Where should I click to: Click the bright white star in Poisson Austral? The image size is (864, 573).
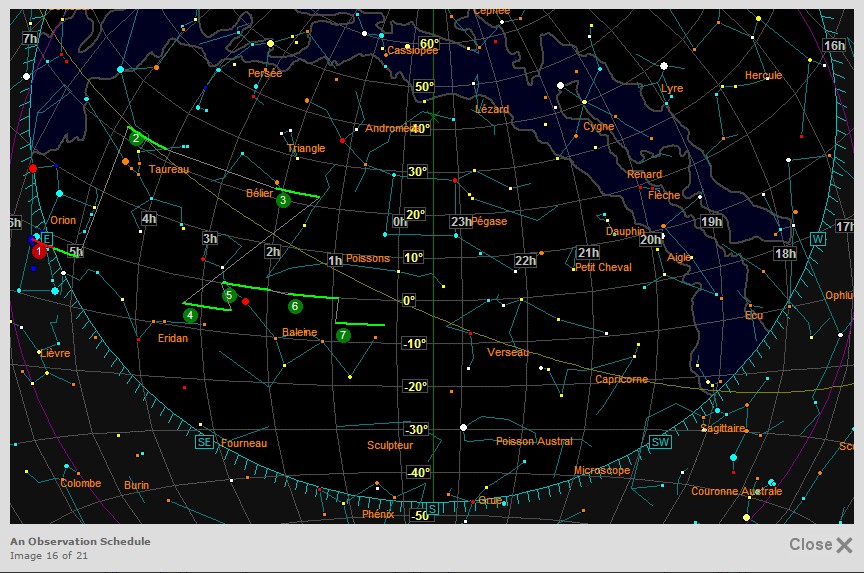coord(463,428)
